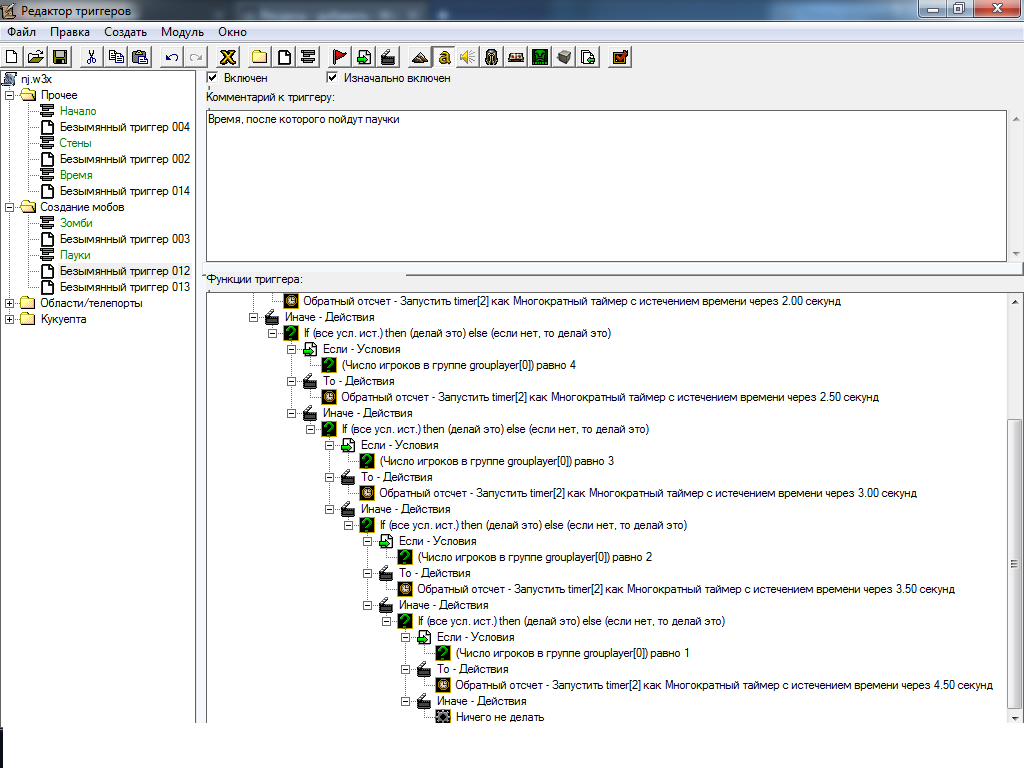Collapse 'То - Действия' above 2.50 секунд action
The image size is (1024, 768).
click(x=291, y=381)
